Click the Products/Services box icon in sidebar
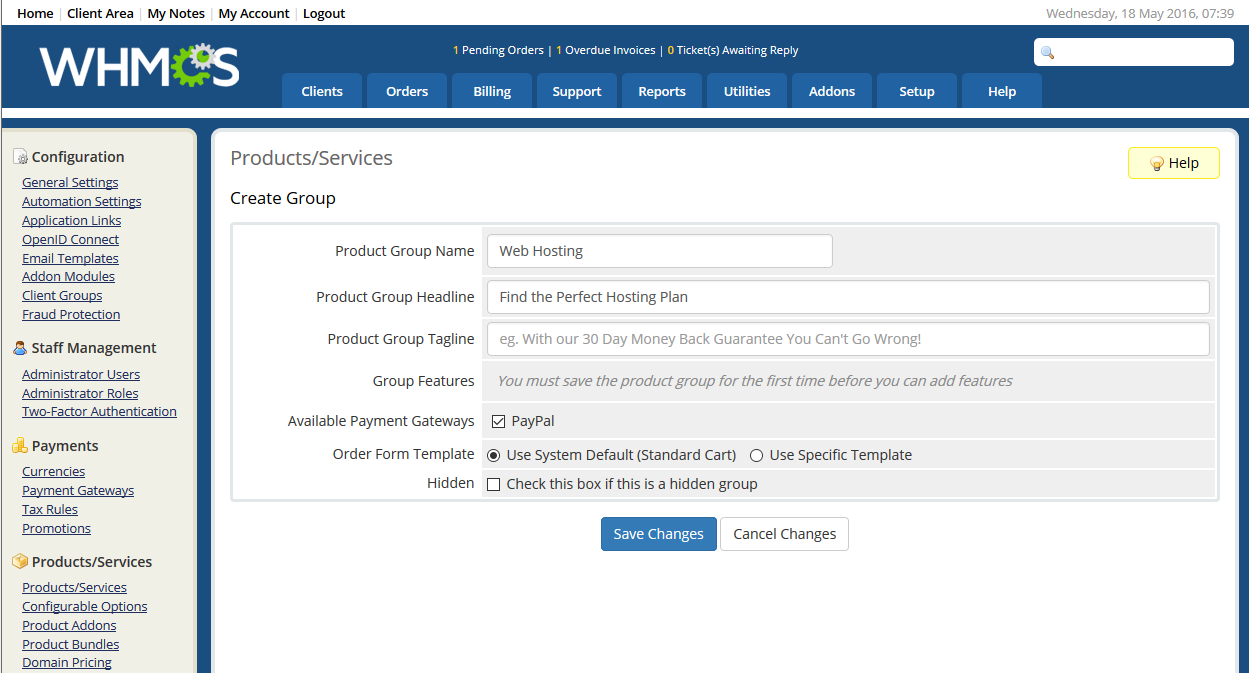This screenshot has width=1250, height=673. coord(20,562)
